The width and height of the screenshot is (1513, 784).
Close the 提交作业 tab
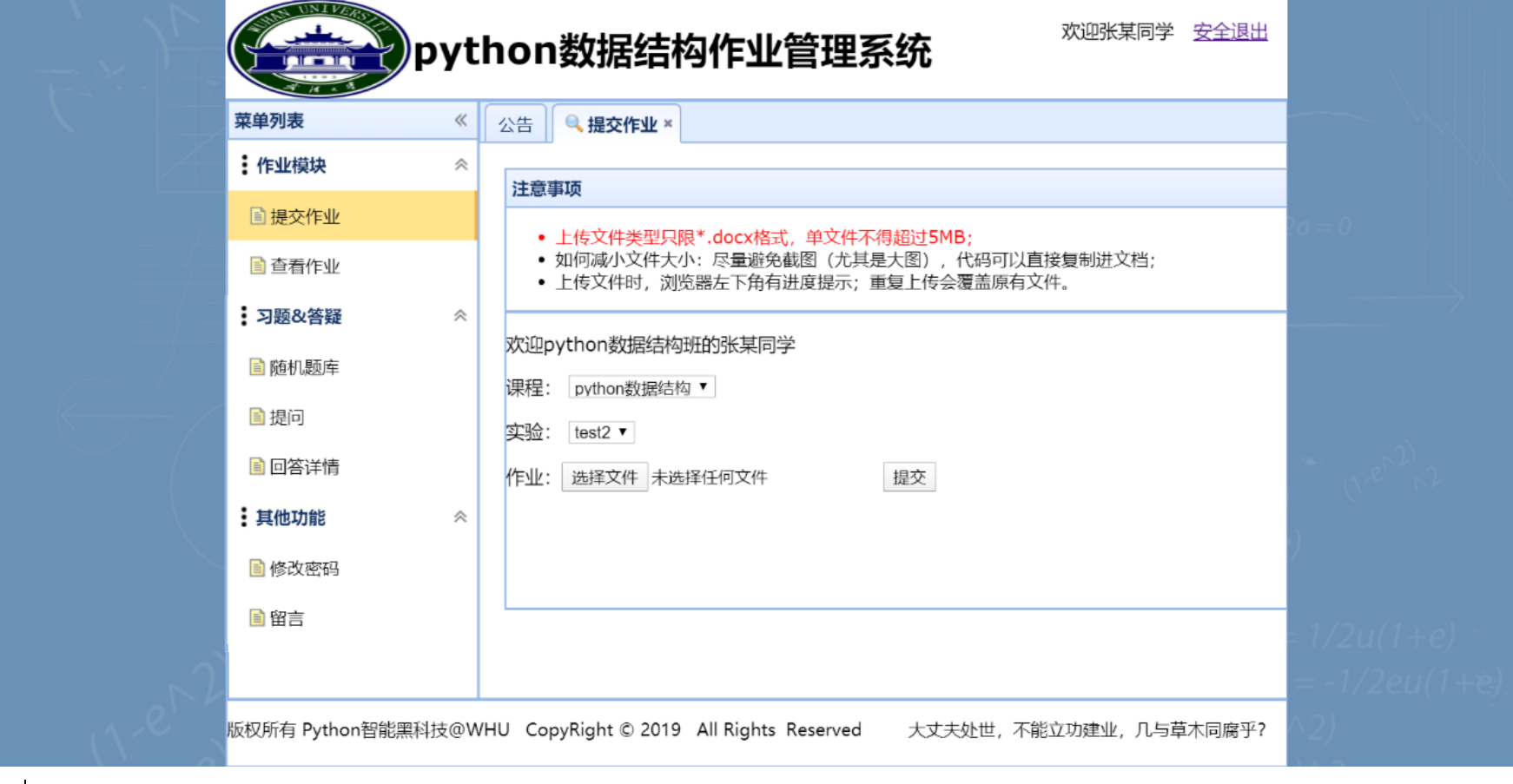click(668, 124)
